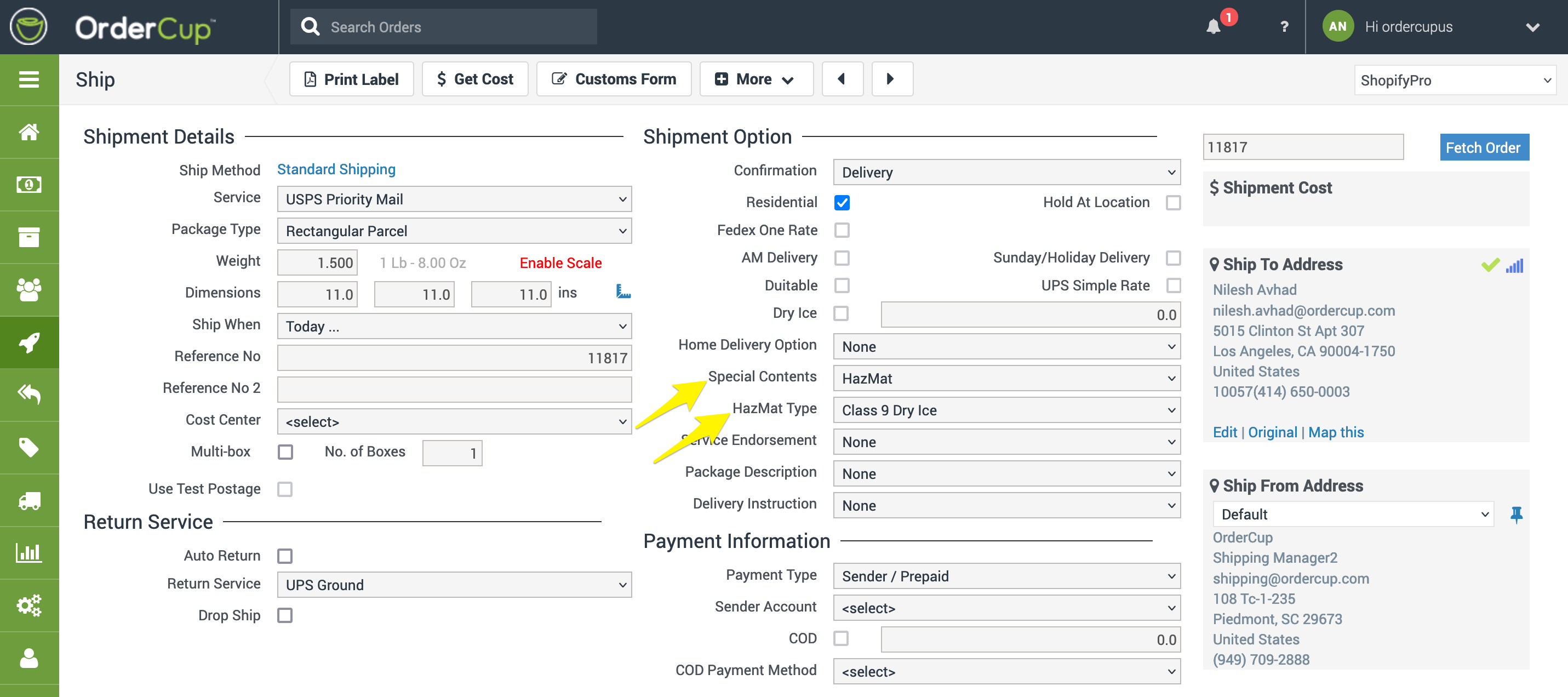Go to Home via sidebar house icon
Viewport: 1568px width, 697px height.
click(x=28, y=132)
